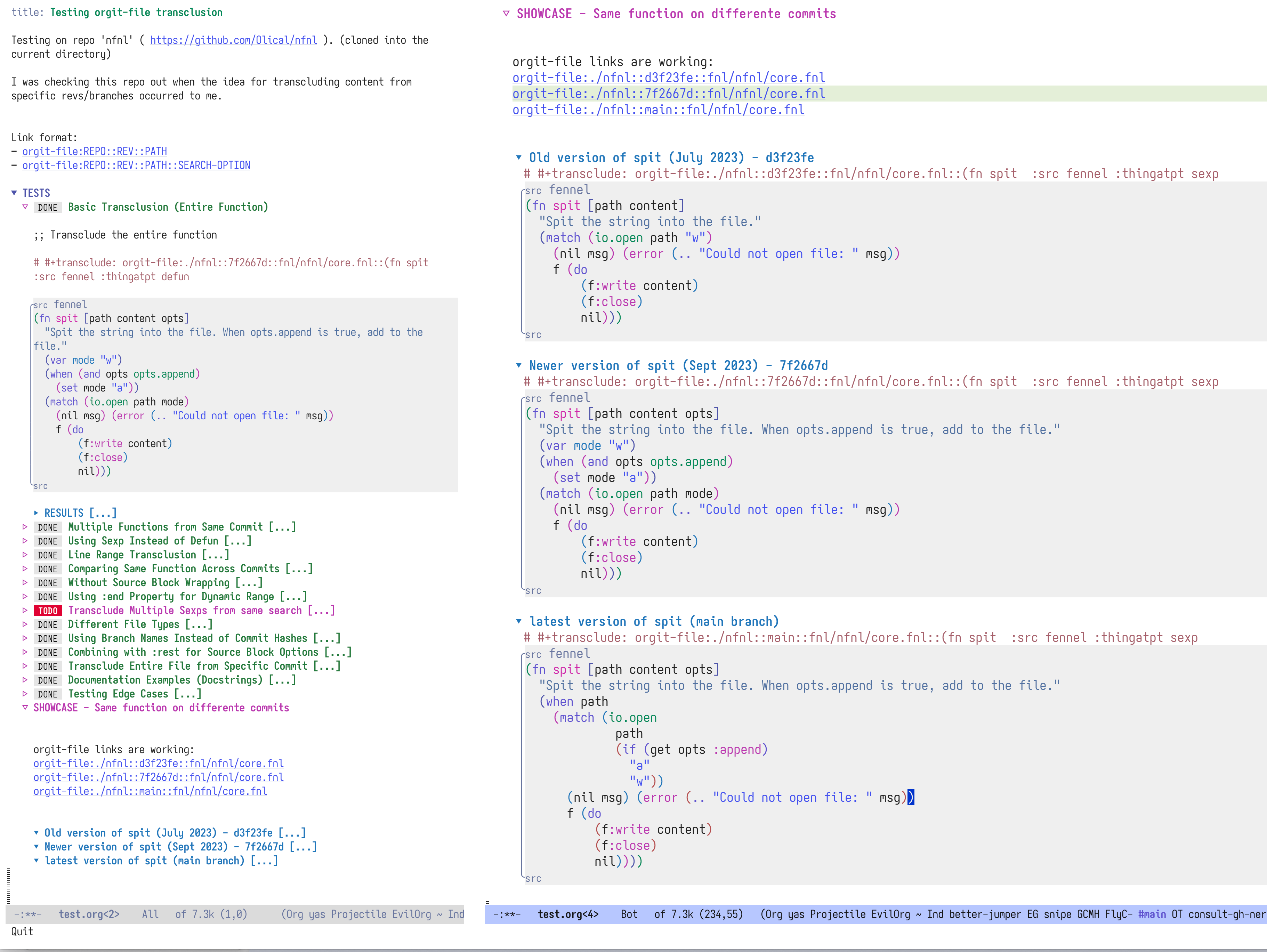
Task: Collapse right pane SHOWCASE heading triangle
Action: (506, 14)
